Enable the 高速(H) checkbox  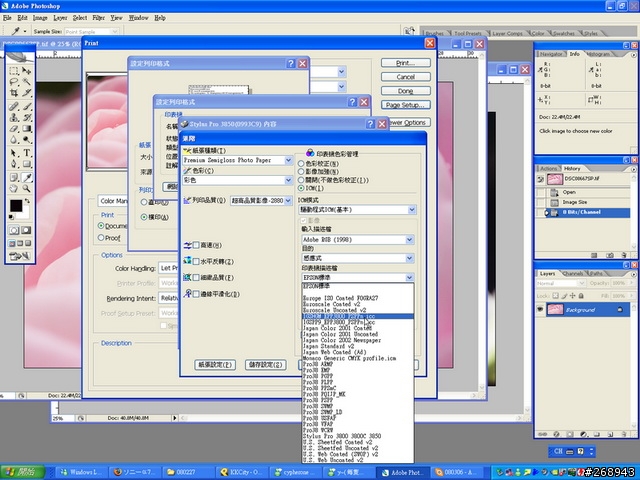point(196,245)
